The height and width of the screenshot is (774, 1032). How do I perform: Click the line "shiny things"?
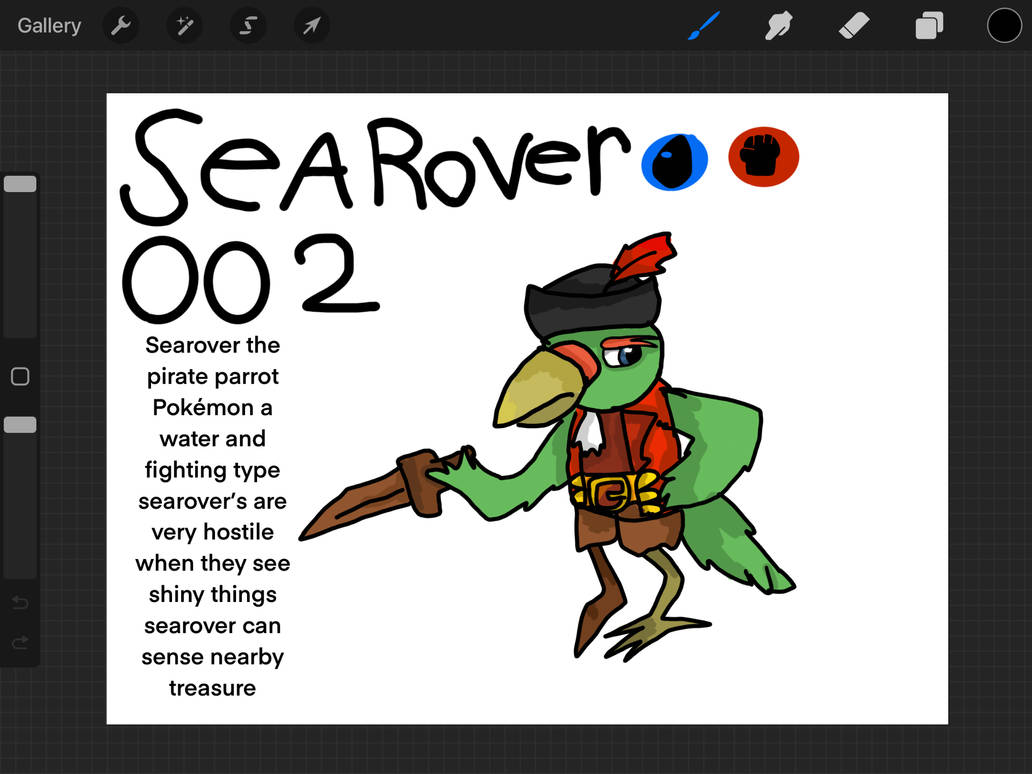(x=213, y=594)
